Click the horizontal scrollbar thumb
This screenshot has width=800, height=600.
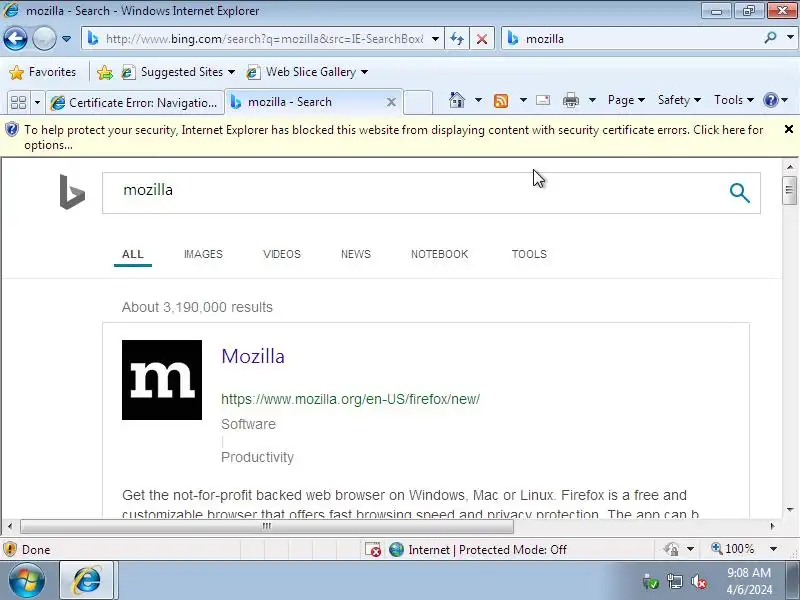pyautogui.click(x=267, y=526)
